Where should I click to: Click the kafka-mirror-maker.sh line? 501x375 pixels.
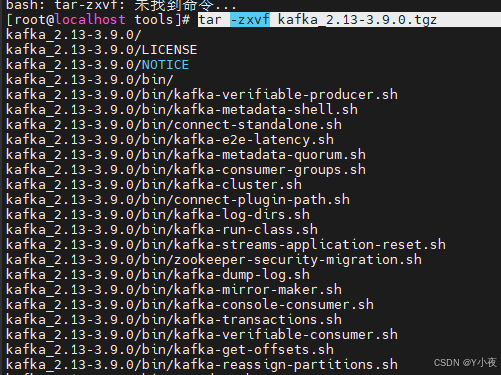pyautogui.click(x=174, y=290)
